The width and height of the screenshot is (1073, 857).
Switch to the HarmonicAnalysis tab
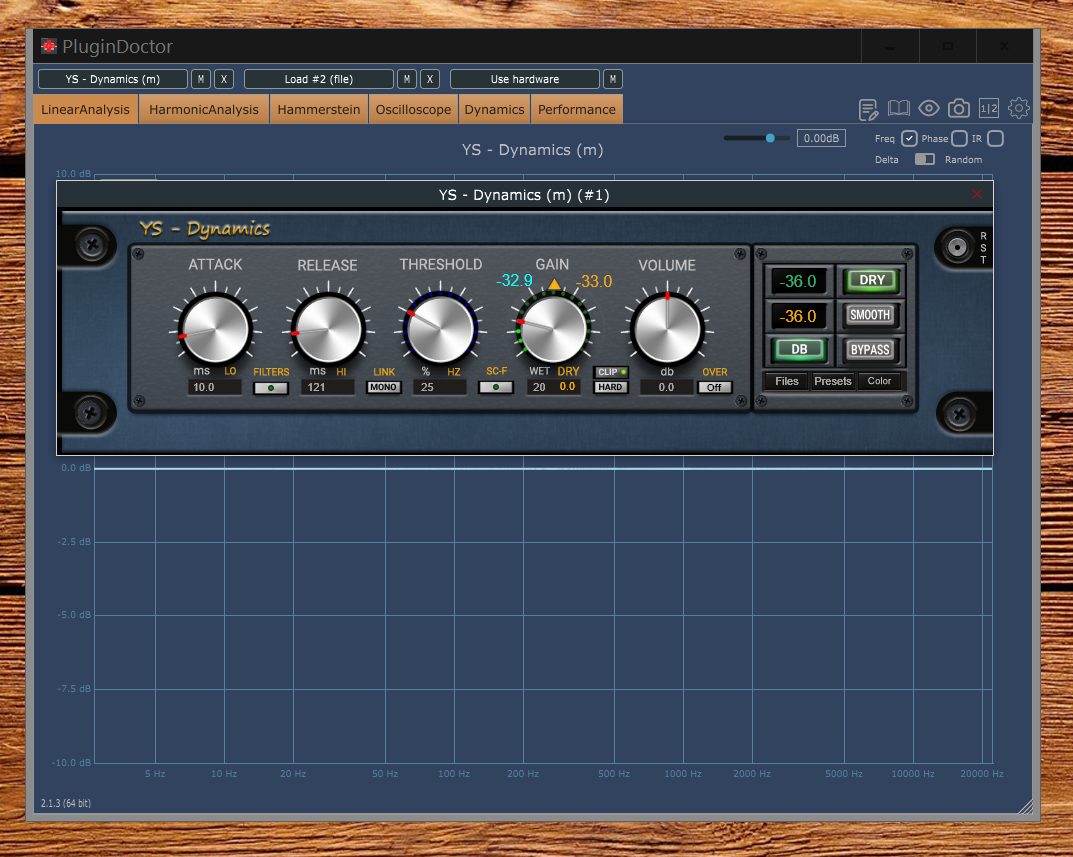pos(204,110)
